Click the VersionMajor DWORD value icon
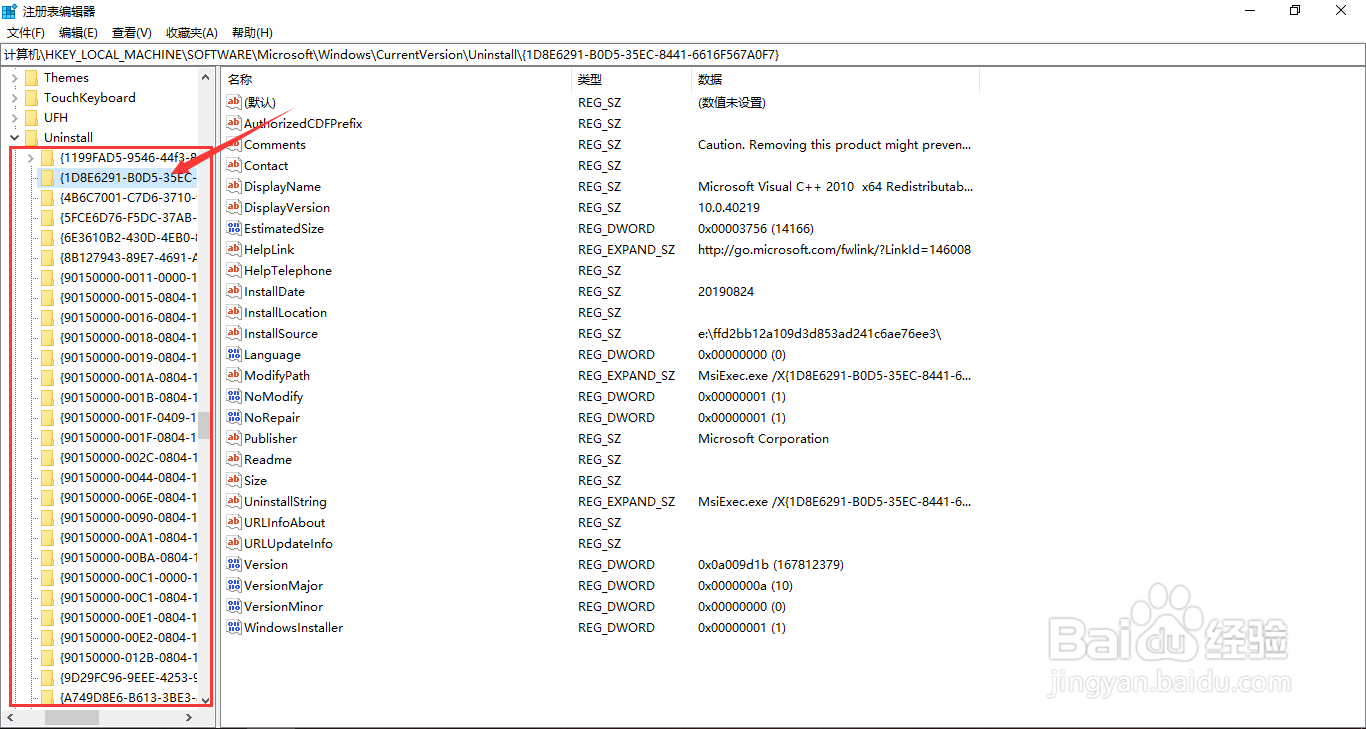Image resolution: width=1366 pixels, height=729 pixels. tap(235, 585)
